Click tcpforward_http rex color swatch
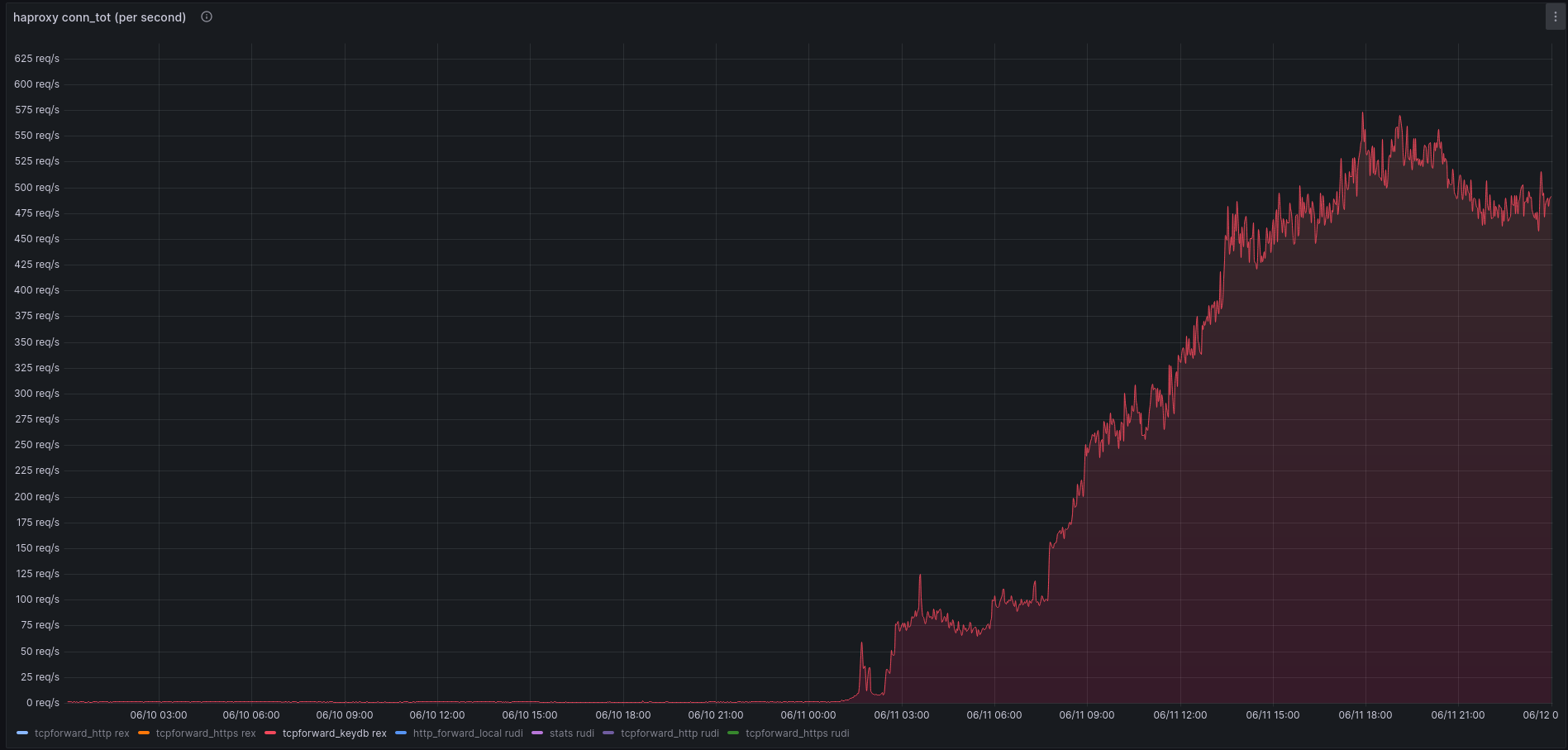Screen dimensions: 1568x750 pyautogui.click(x=22, y=733)
